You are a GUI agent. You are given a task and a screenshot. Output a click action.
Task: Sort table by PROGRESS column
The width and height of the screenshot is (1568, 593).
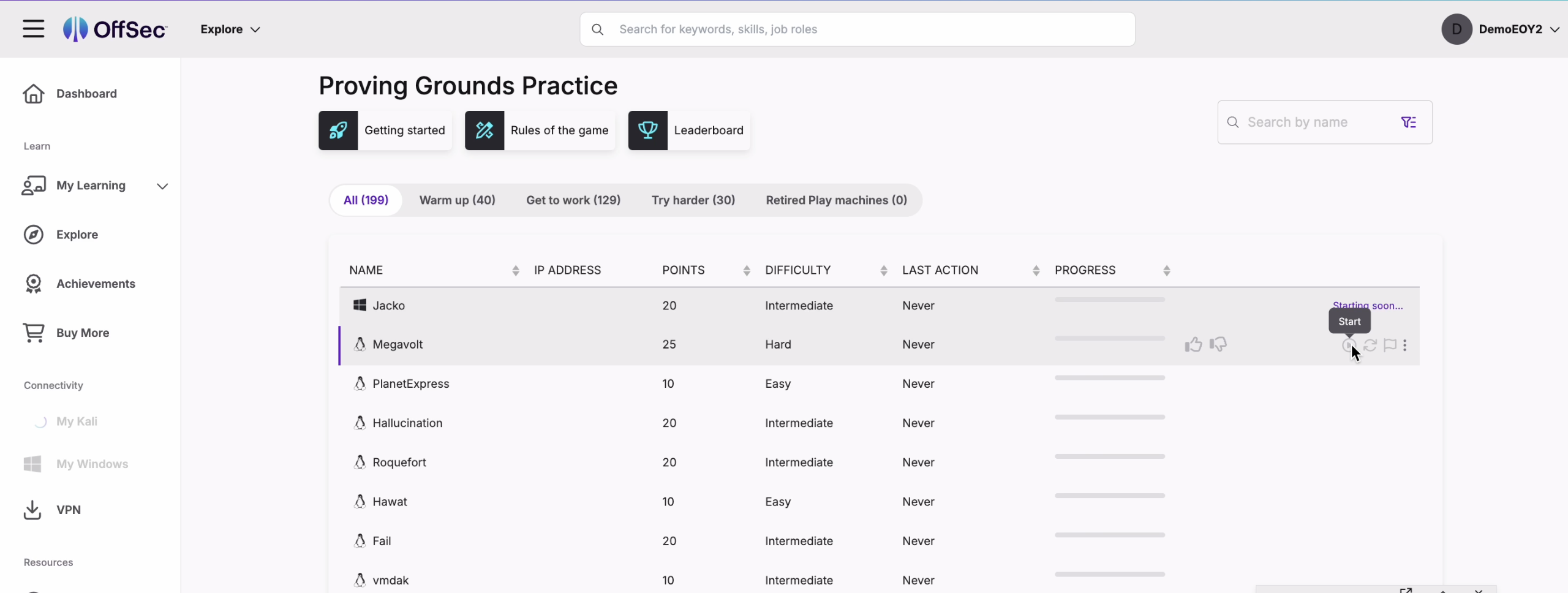coord(1167,271)
